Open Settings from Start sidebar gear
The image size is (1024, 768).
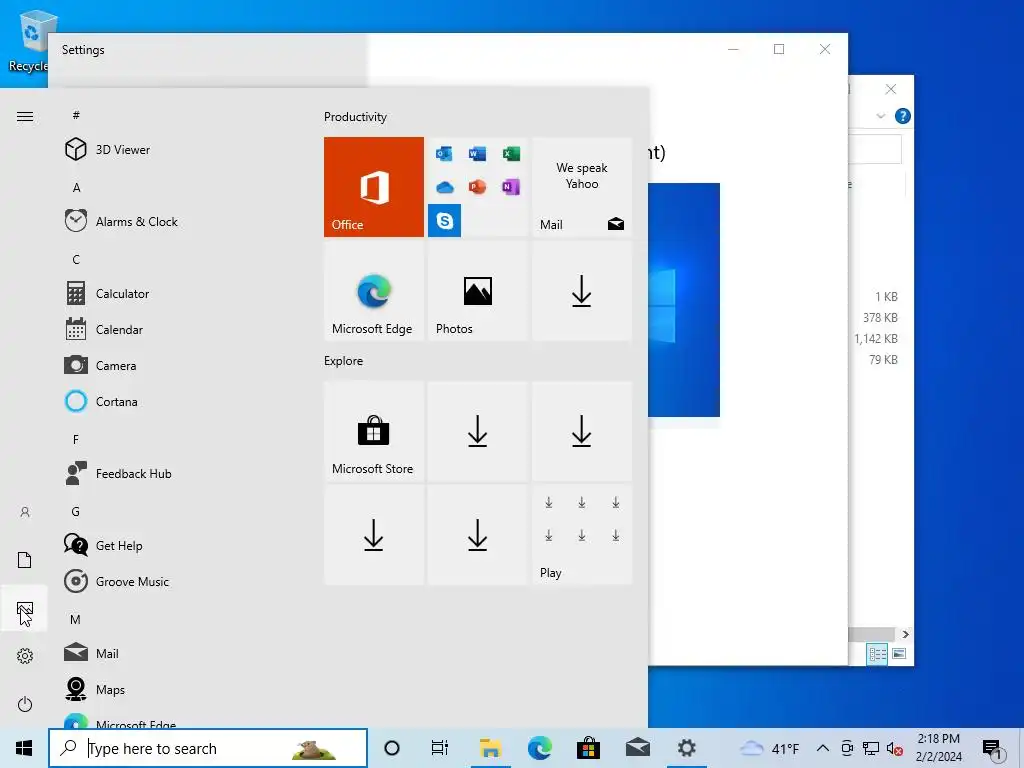(x=25, y=656)
